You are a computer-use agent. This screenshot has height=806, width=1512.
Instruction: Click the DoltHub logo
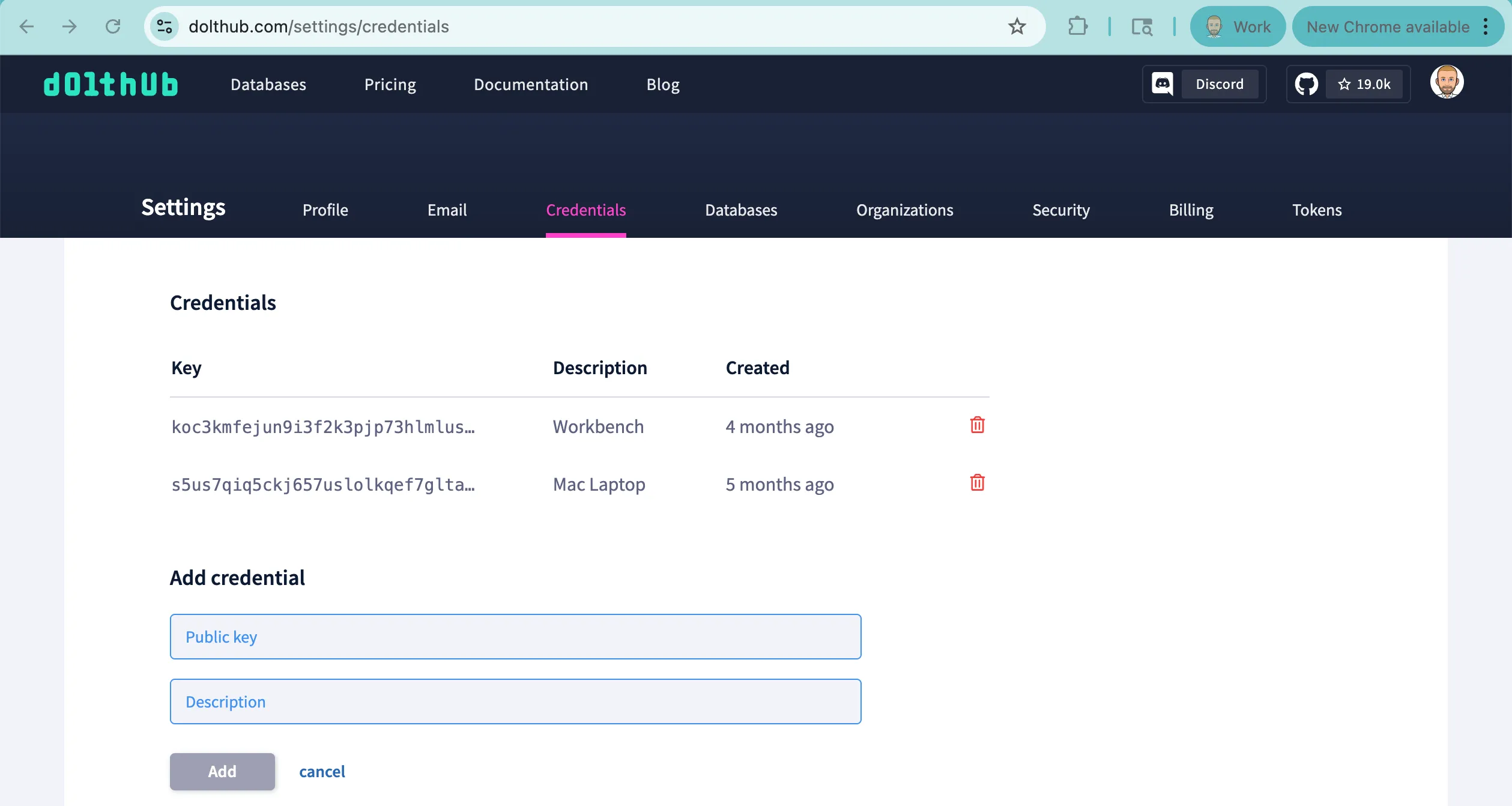pos(110,83)
